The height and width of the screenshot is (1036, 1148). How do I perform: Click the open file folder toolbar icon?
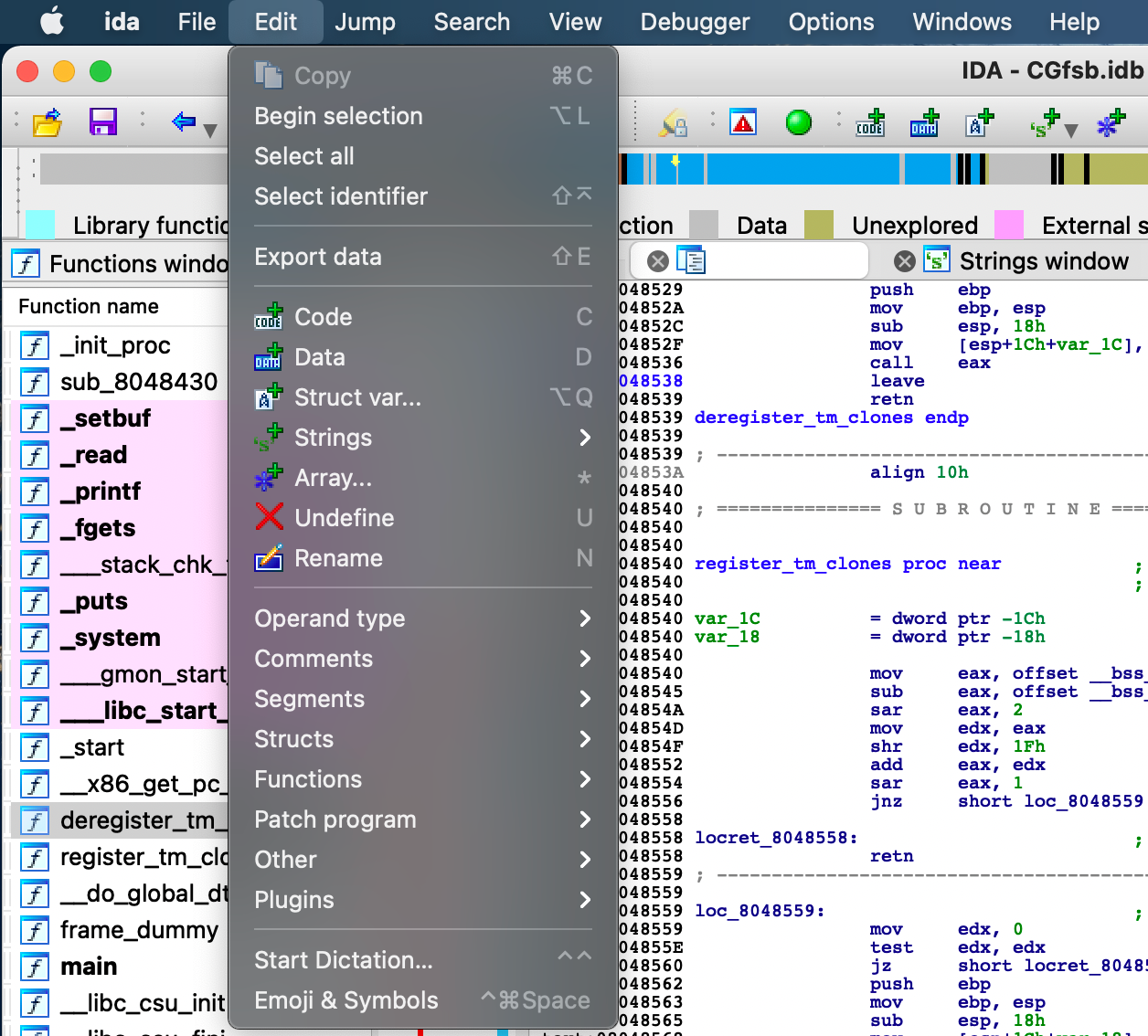48,122
